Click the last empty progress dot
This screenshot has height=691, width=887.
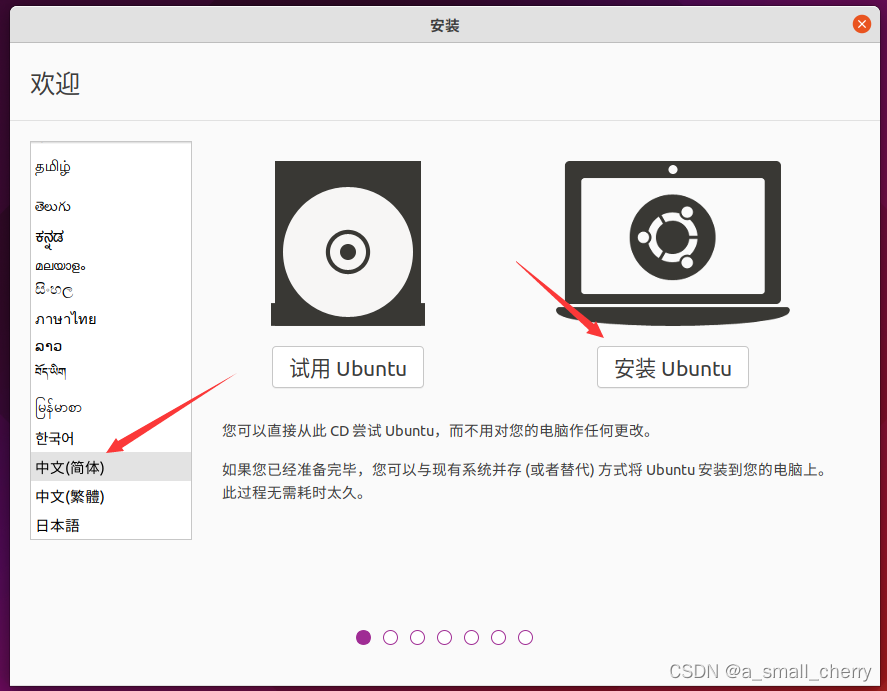[526, 637]
